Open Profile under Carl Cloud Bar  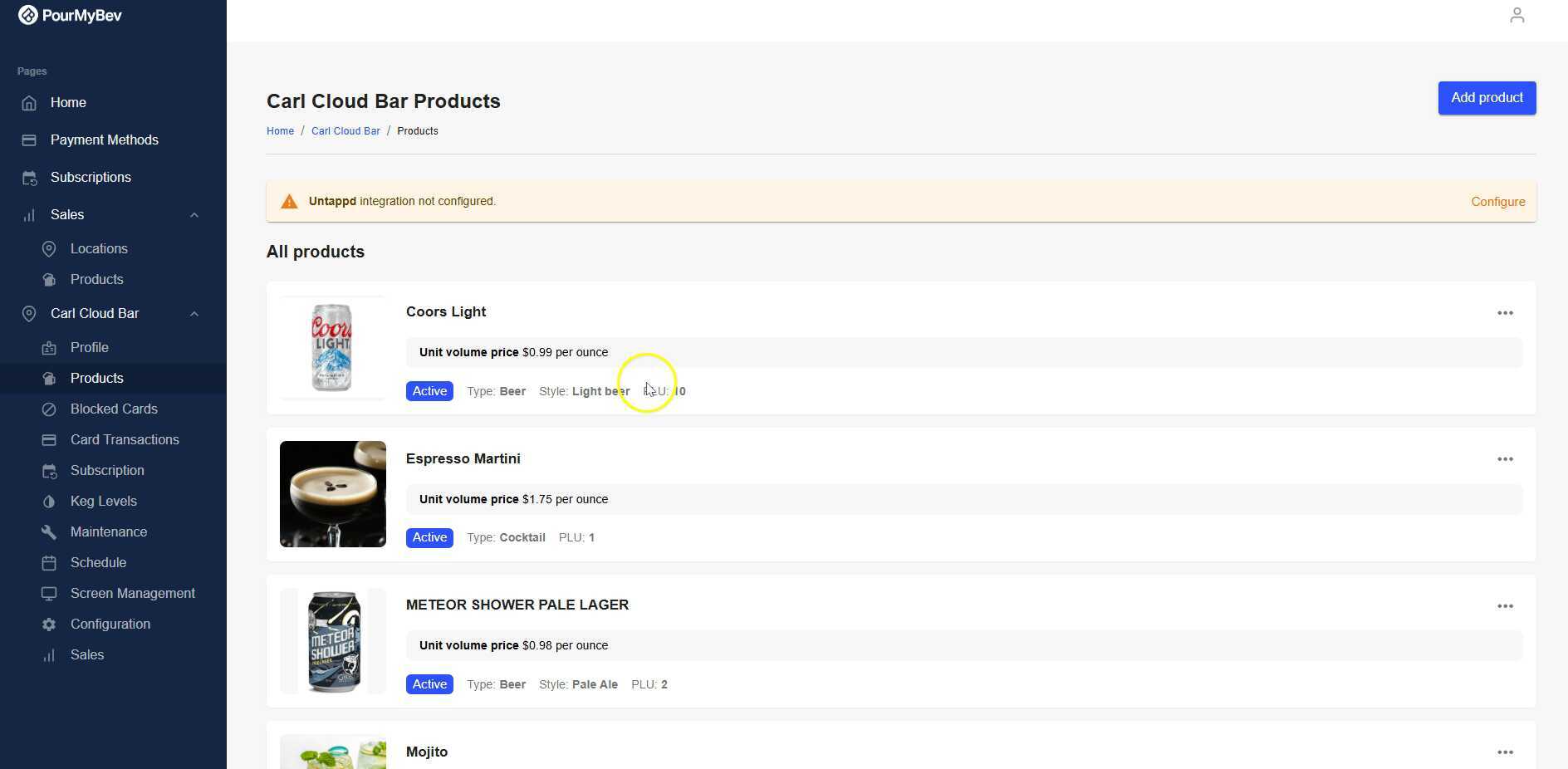[x=90, y=348]
